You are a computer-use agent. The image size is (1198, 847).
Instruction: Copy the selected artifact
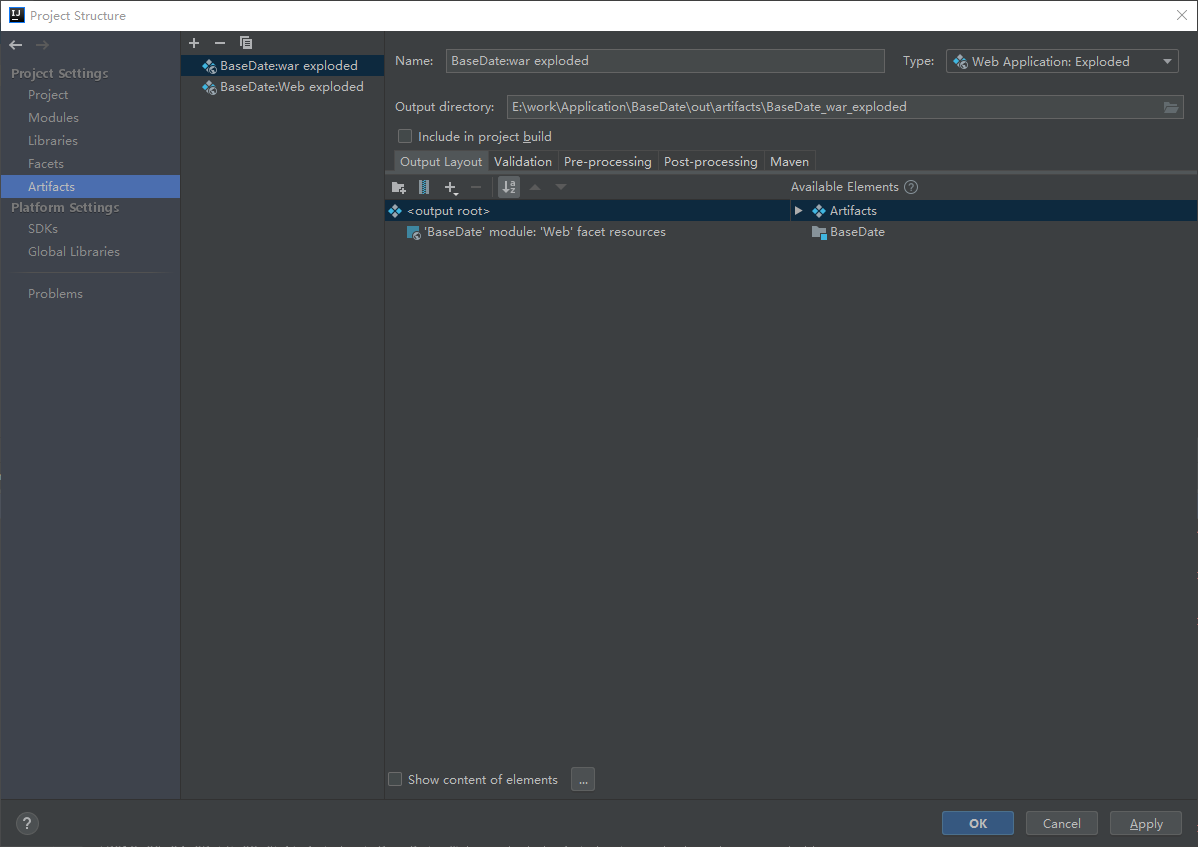pyautogui.click(x=246, y=43)
